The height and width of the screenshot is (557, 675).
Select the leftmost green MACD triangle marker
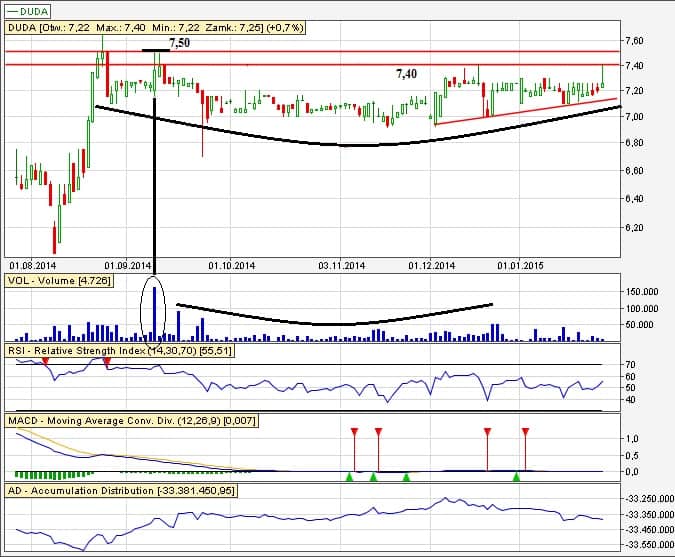350,477
